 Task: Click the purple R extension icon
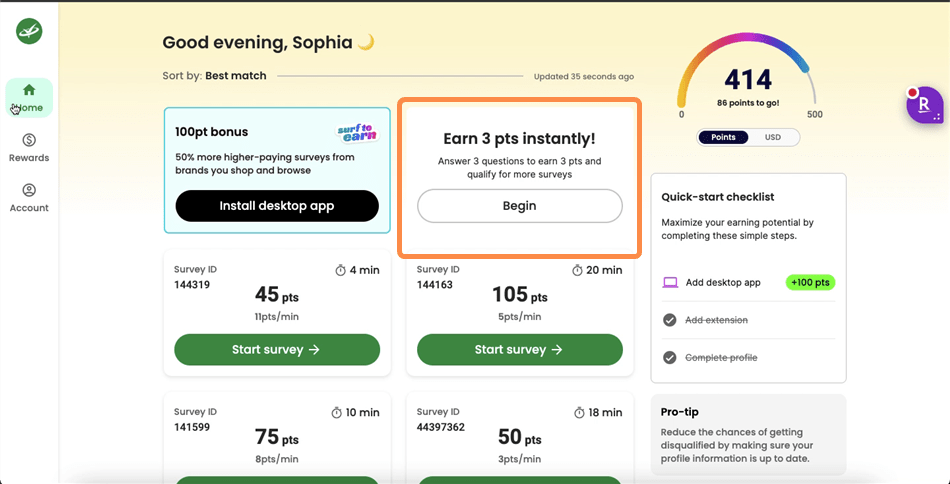click(924, 105)
